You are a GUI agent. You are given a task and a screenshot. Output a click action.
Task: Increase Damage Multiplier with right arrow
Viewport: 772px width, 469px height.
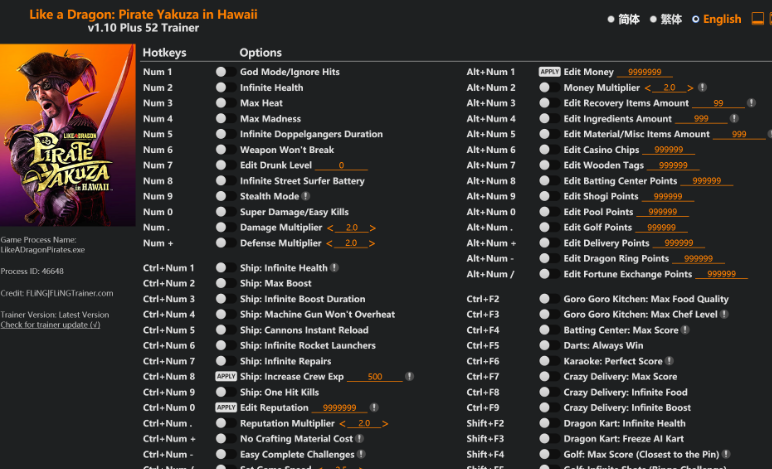373,228
